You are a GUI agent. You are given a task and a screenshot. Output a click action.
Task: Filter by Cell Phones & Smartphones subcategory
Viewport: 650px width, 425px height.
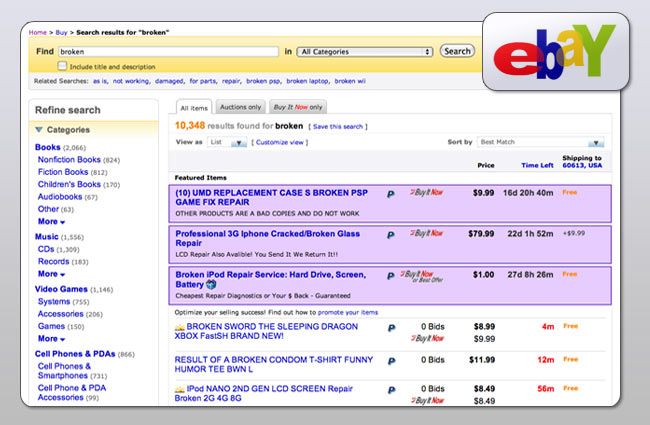pos(64,371)
